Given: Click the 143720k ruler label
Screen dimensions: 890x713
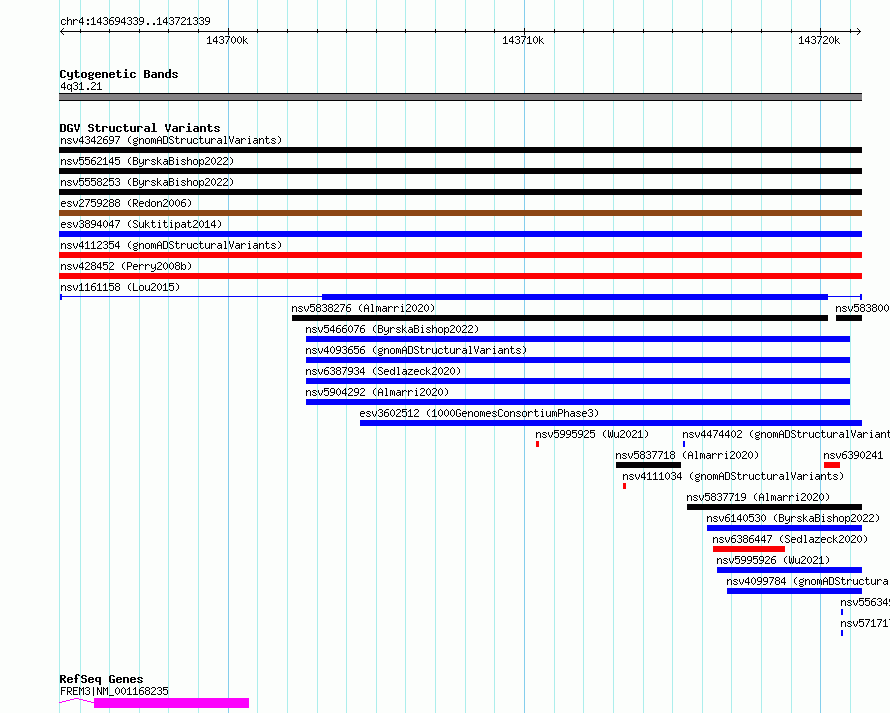Looking at the screenshot, I should (819, 40).
